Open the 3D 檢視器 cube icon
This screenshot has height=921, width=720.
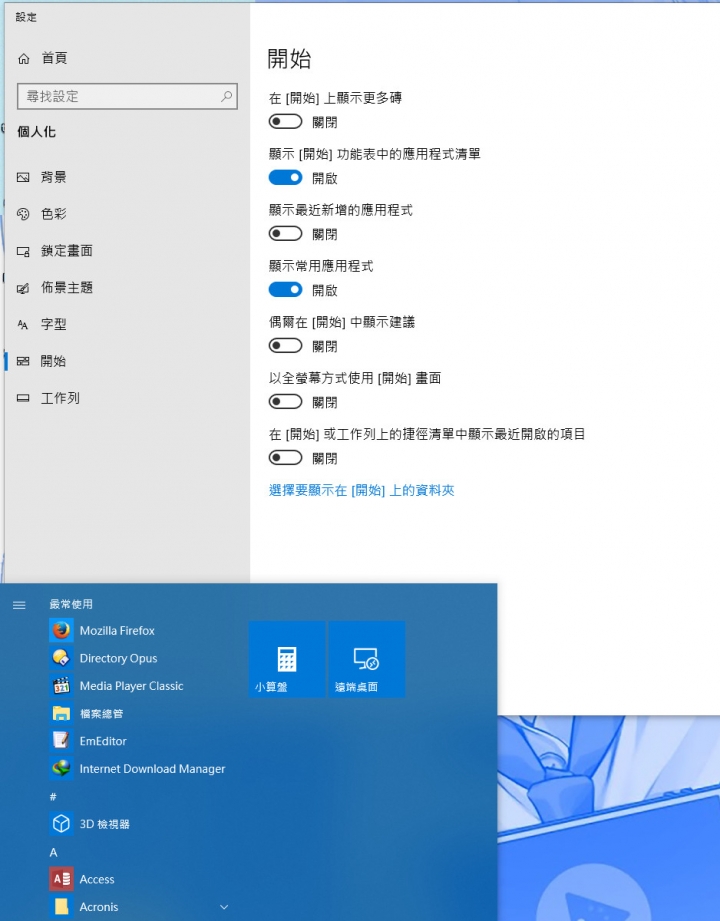[61, 823]
